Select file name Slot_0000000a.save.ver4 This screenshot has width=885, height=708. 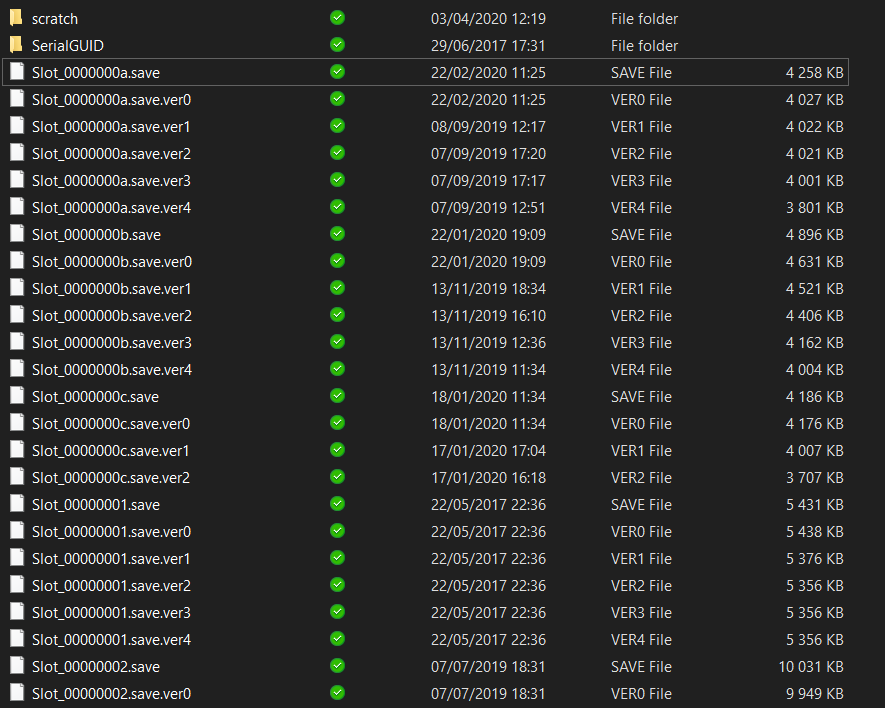click(111, 208)
